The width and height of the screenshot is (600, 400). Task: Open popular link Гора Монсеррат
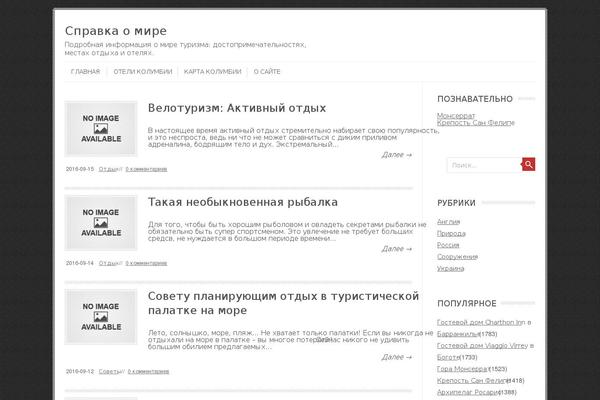point(462,369)
